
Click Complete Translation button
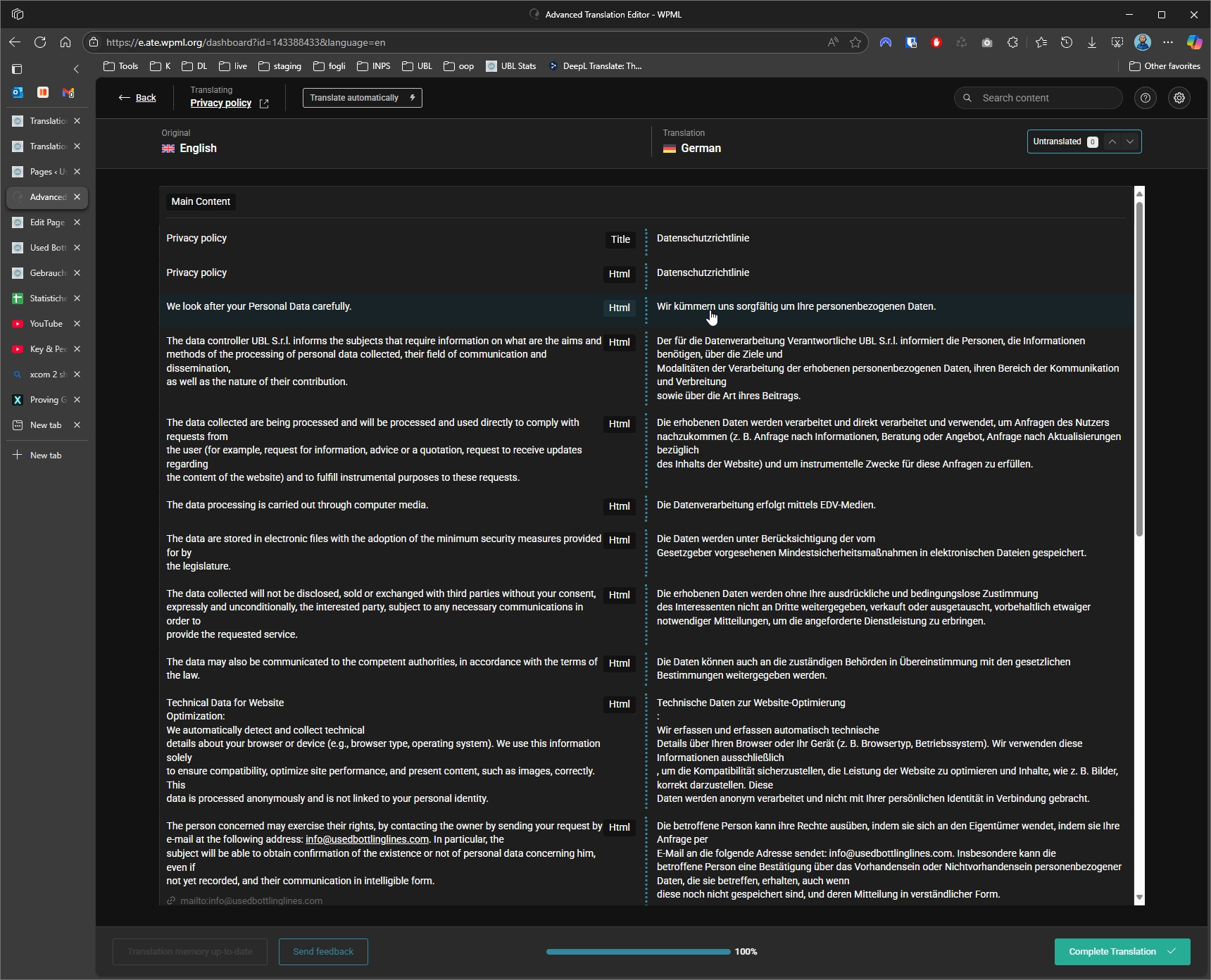pos(1122,952)
